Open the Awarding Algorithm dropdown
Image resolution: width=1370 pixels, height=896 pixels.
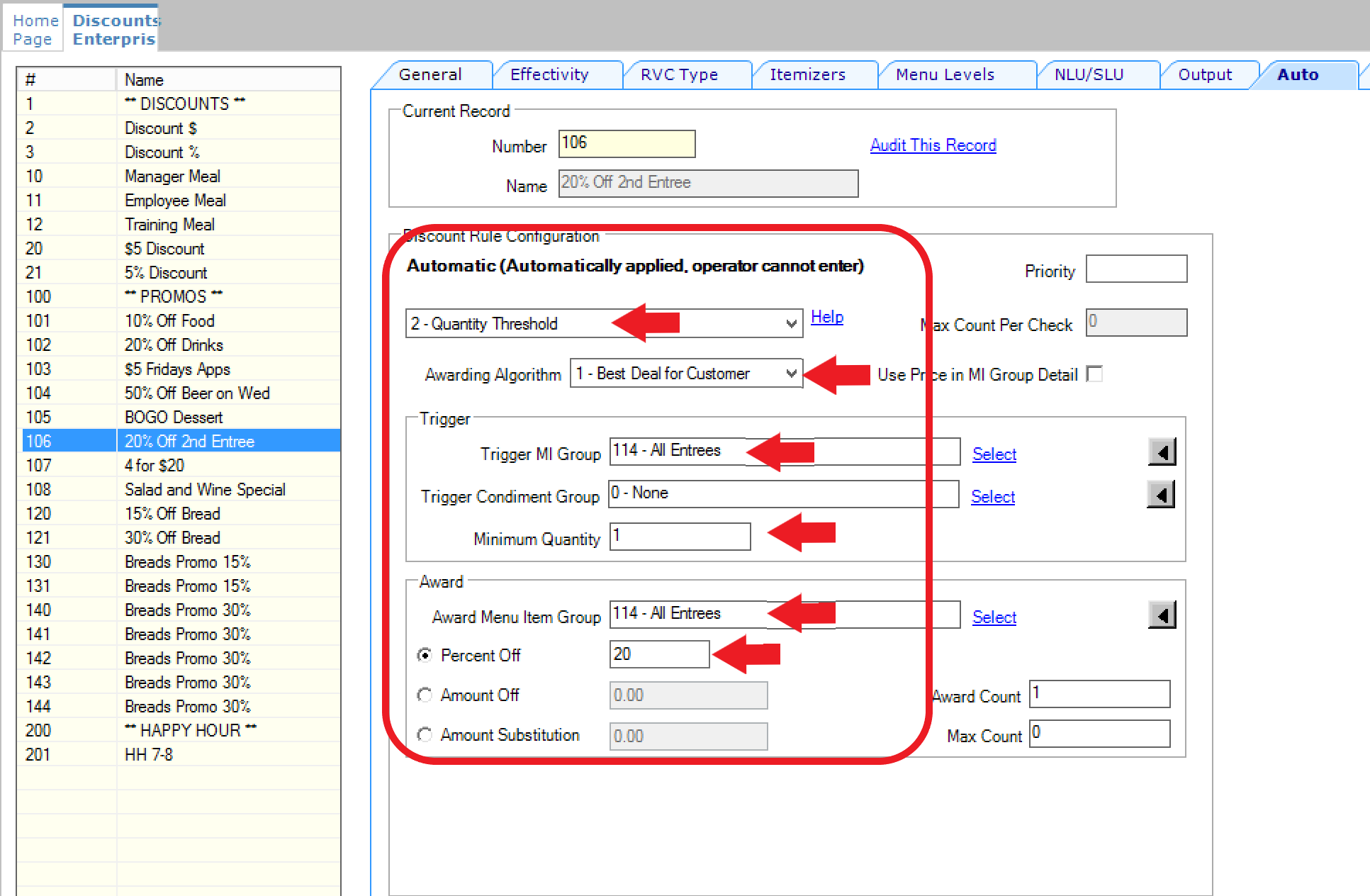click(686, 373)
